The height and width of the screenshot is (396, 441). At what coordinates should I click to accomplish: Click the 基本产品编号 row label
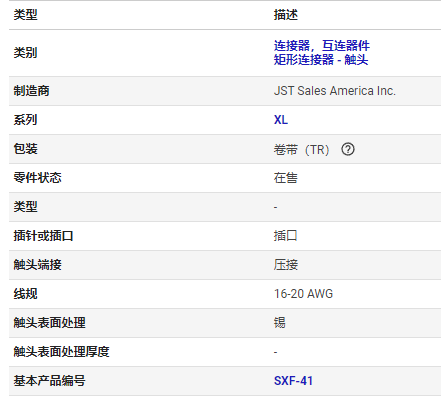[x=49, y=381]
